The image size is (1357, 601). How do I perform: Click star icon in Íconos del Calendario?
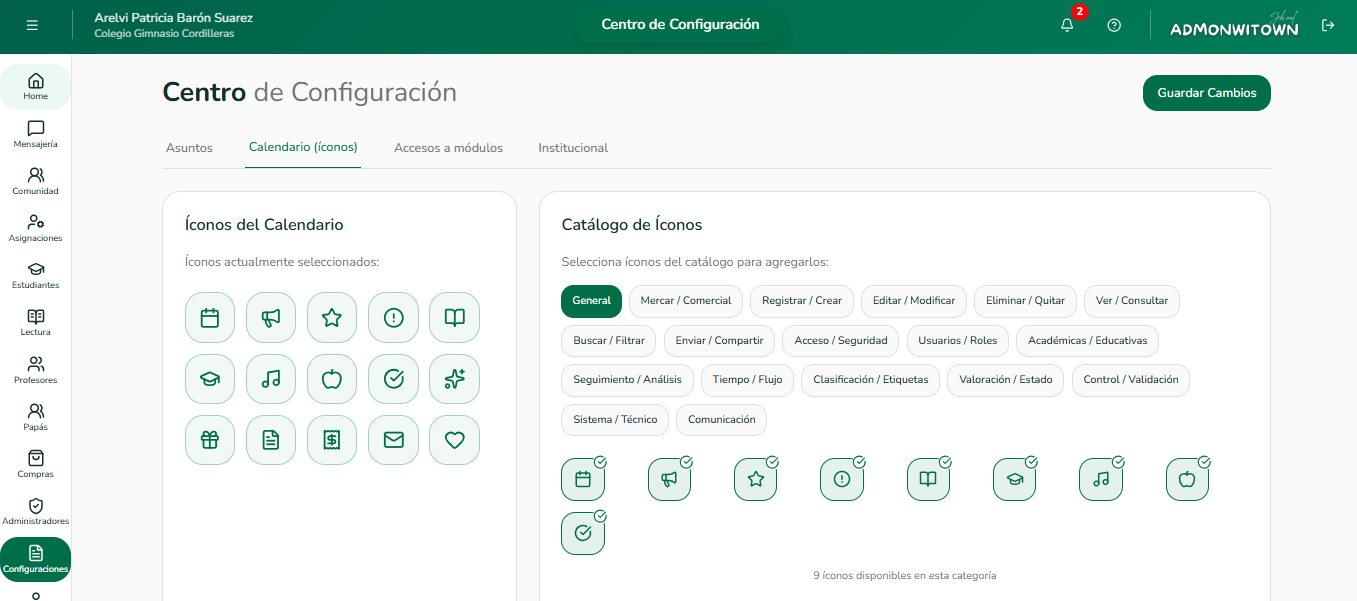pos(332,318)
